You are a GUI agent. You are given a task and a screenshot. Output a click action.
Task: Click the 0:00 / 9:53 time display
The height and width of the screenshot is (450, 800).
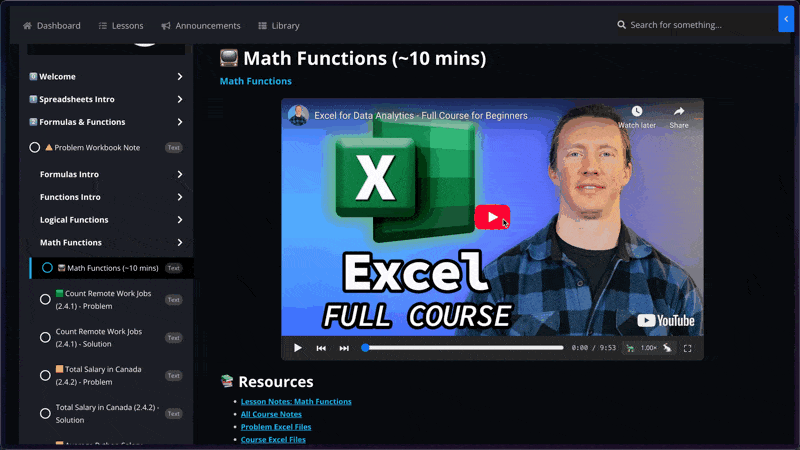593,348
